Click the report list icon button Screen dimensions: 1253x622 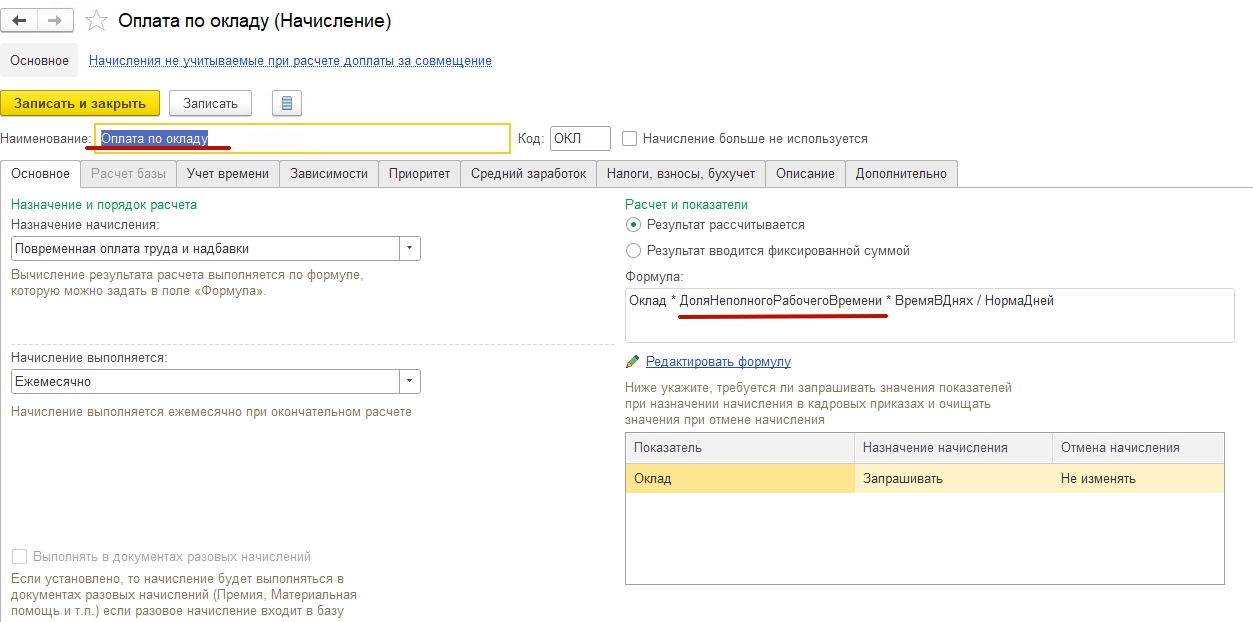[x=287, y=103]
